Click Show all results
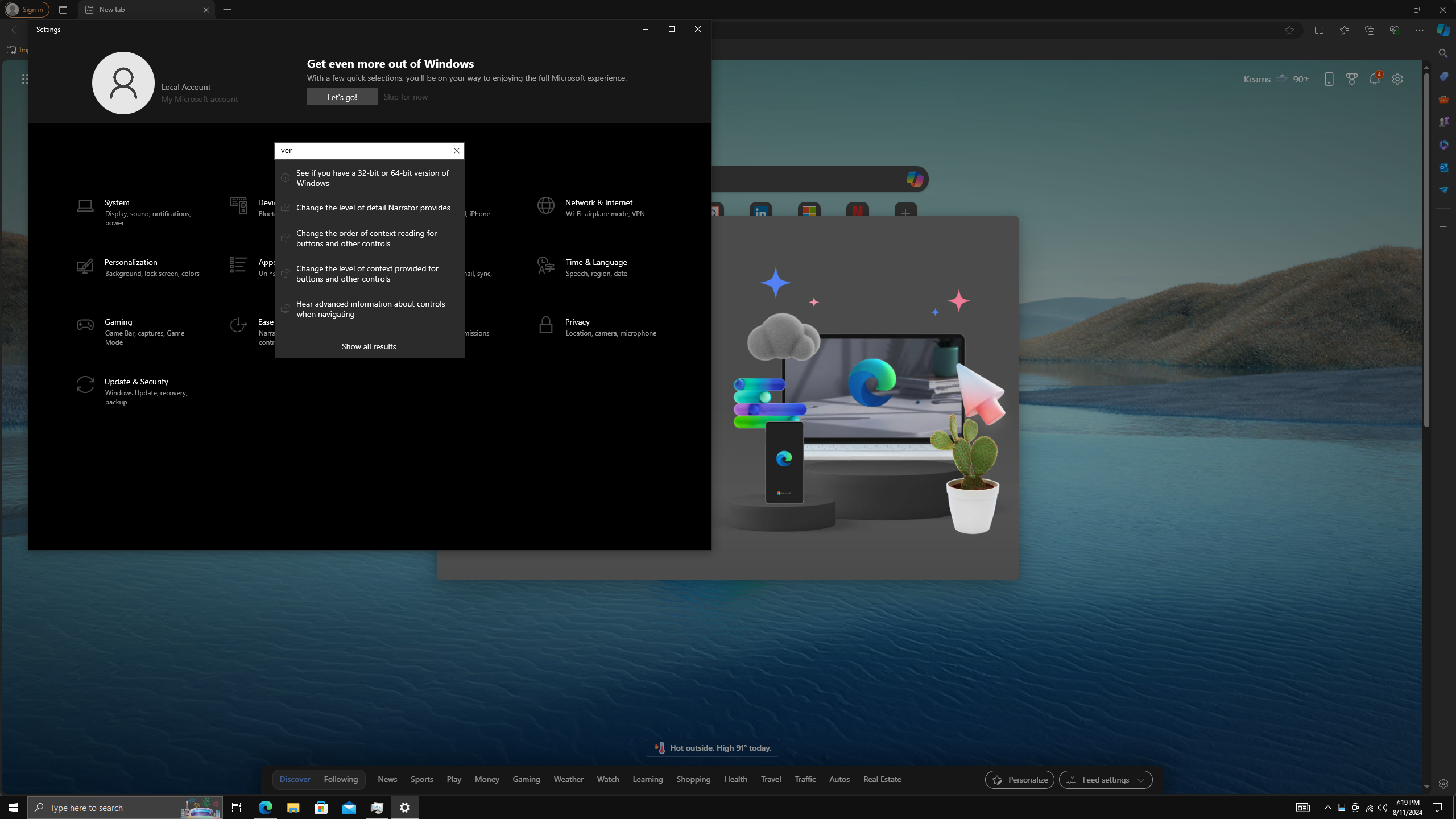Image resolution: width=1456 pixels, height=819 pixels. pyautogui.click(x=369, y=346)
